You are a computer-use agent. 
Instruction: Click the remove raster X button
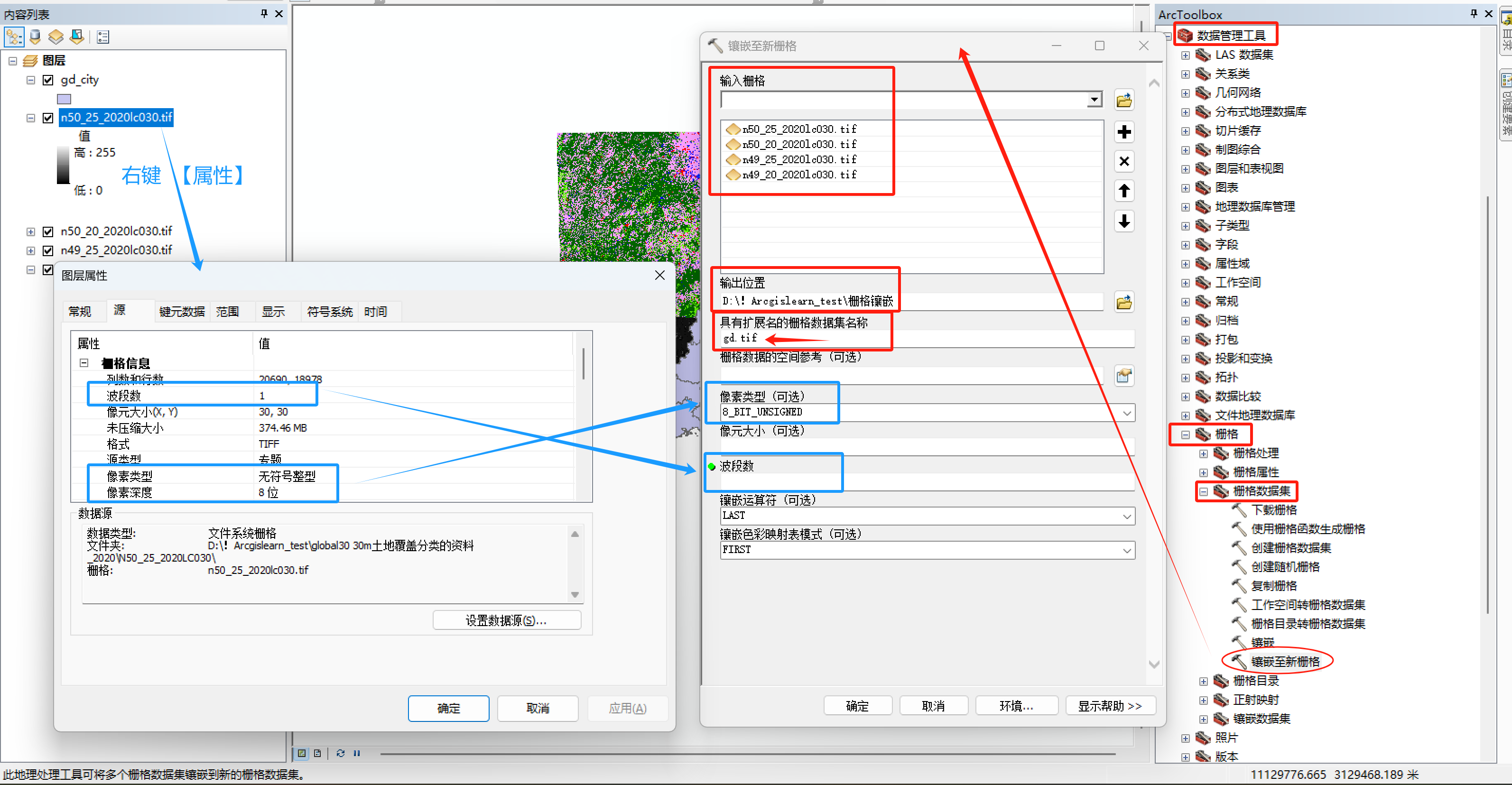(x=1123, y=161)
